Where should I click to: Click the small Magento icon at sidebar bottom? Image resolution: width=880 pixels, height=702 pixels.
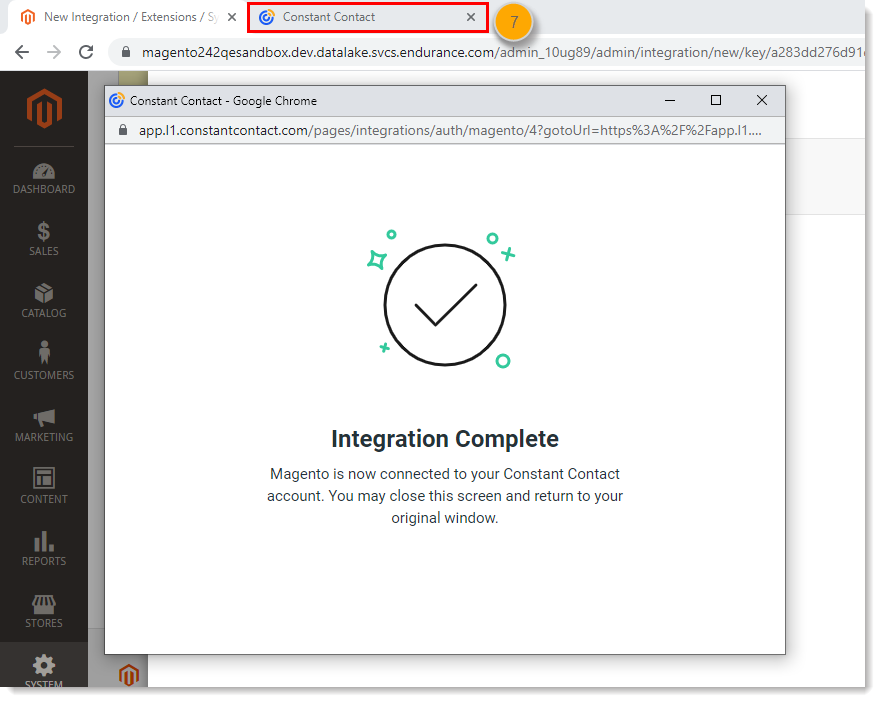pyautogui.click(x=128, y=675)
